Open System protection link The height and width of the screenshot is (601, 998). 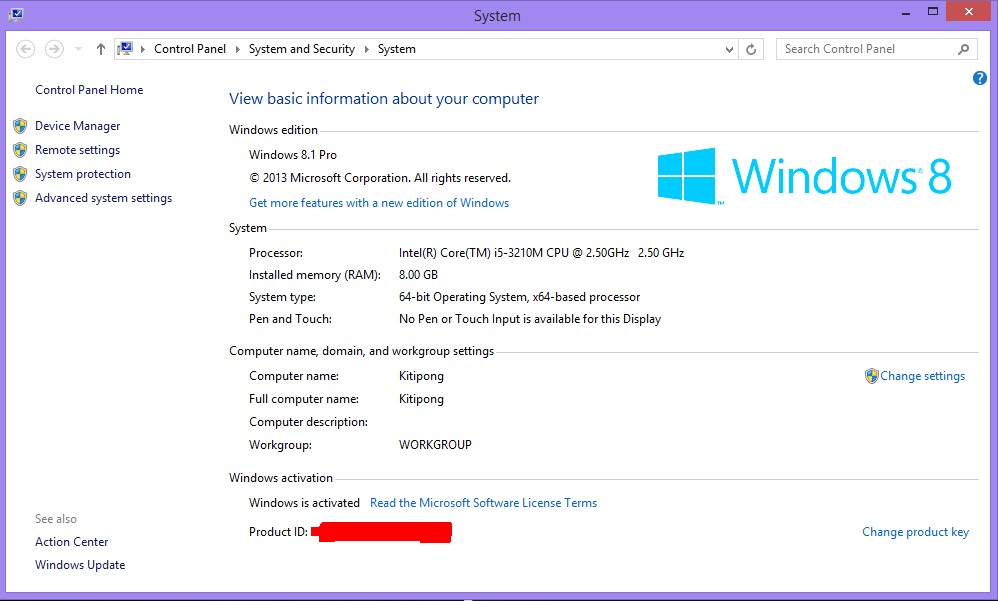[x=83, y=174]
